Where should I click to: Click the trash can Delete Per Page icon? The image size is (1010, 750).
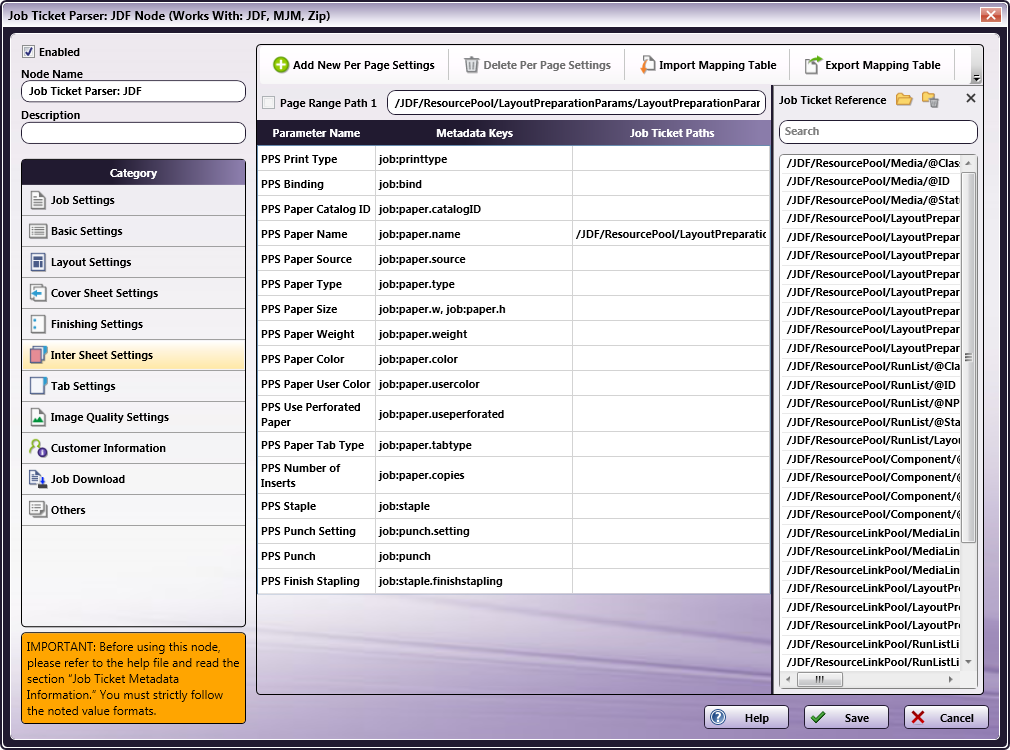coord(472,64)
